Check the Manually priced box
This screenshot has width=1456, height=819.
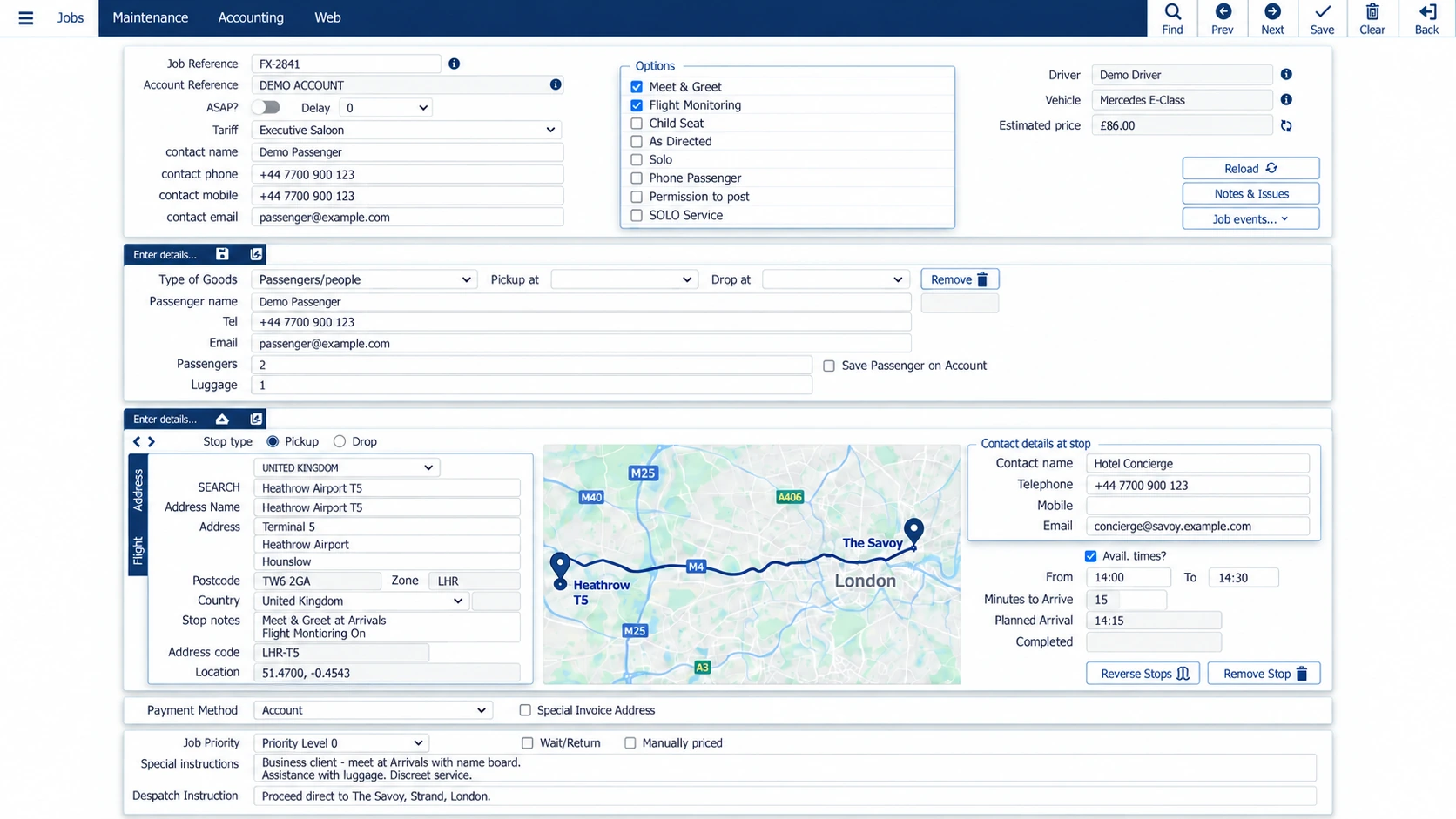[x=630, y=742]
